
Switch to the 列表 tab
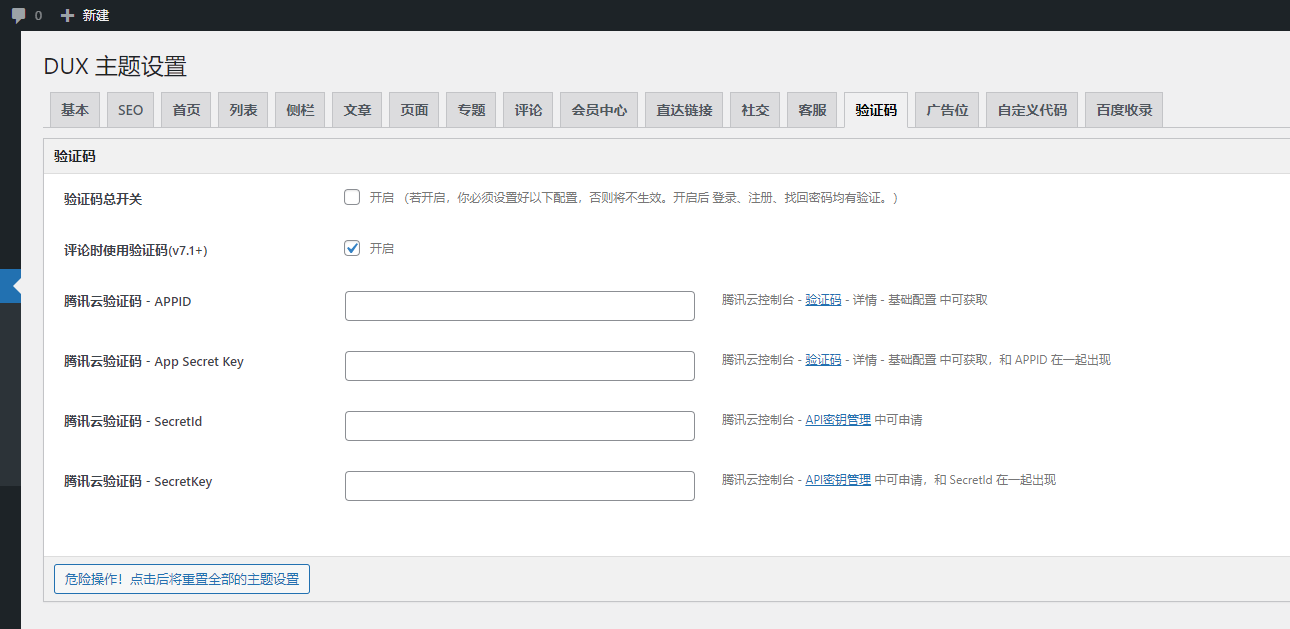tap(244, 110)
